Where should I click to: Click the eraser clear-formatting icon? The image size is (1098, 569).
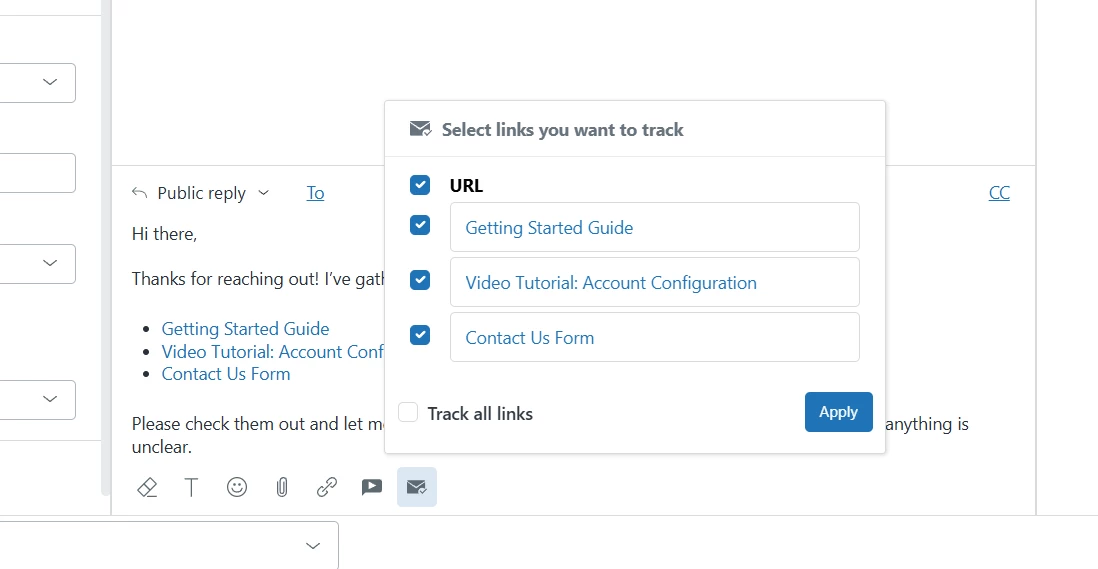[147, 487]
